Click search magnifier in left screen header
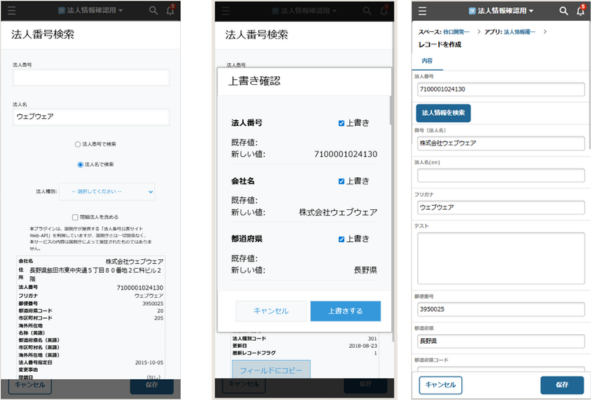The image size is (600, 400). pos(153,10)
